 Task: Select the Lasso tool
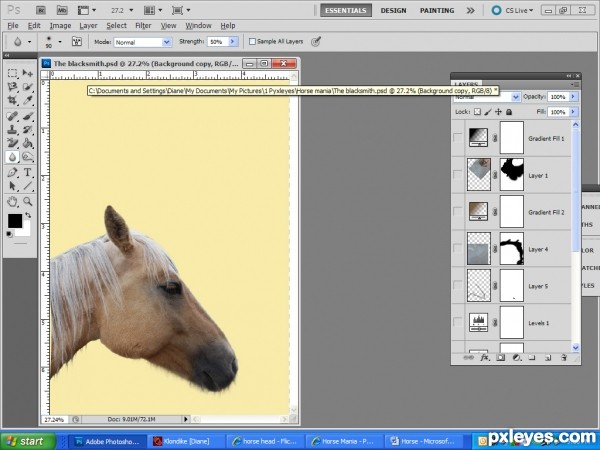tap(12, 87)
